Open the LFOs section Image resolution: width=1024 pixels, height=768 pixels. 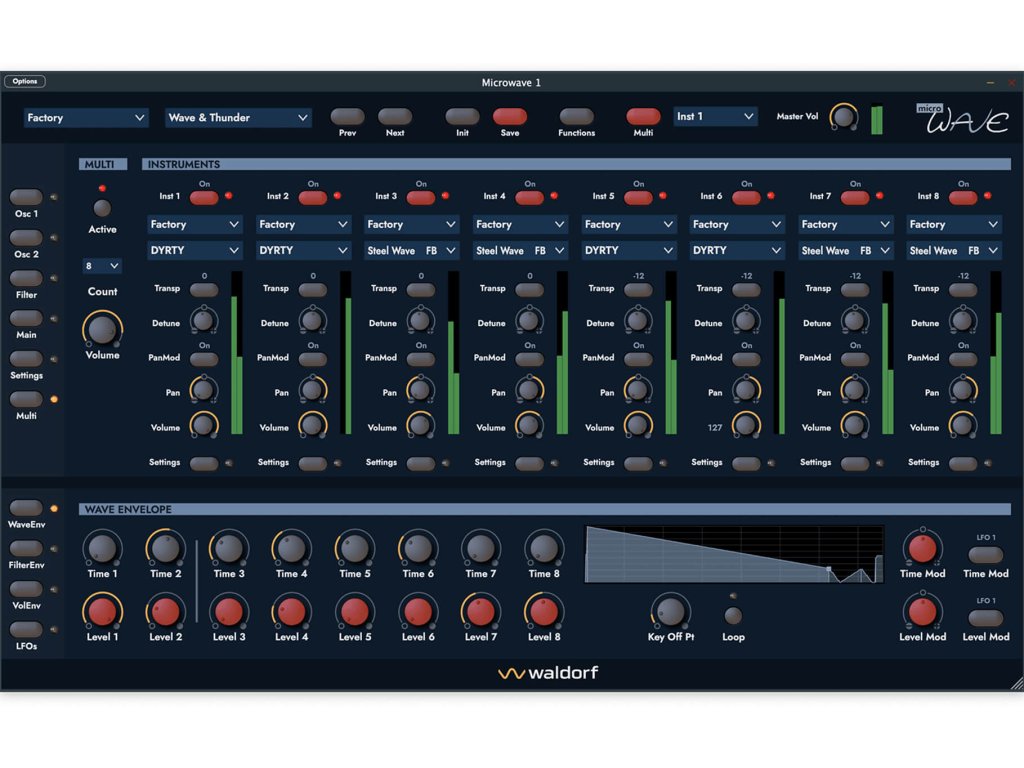click(26, 629)
